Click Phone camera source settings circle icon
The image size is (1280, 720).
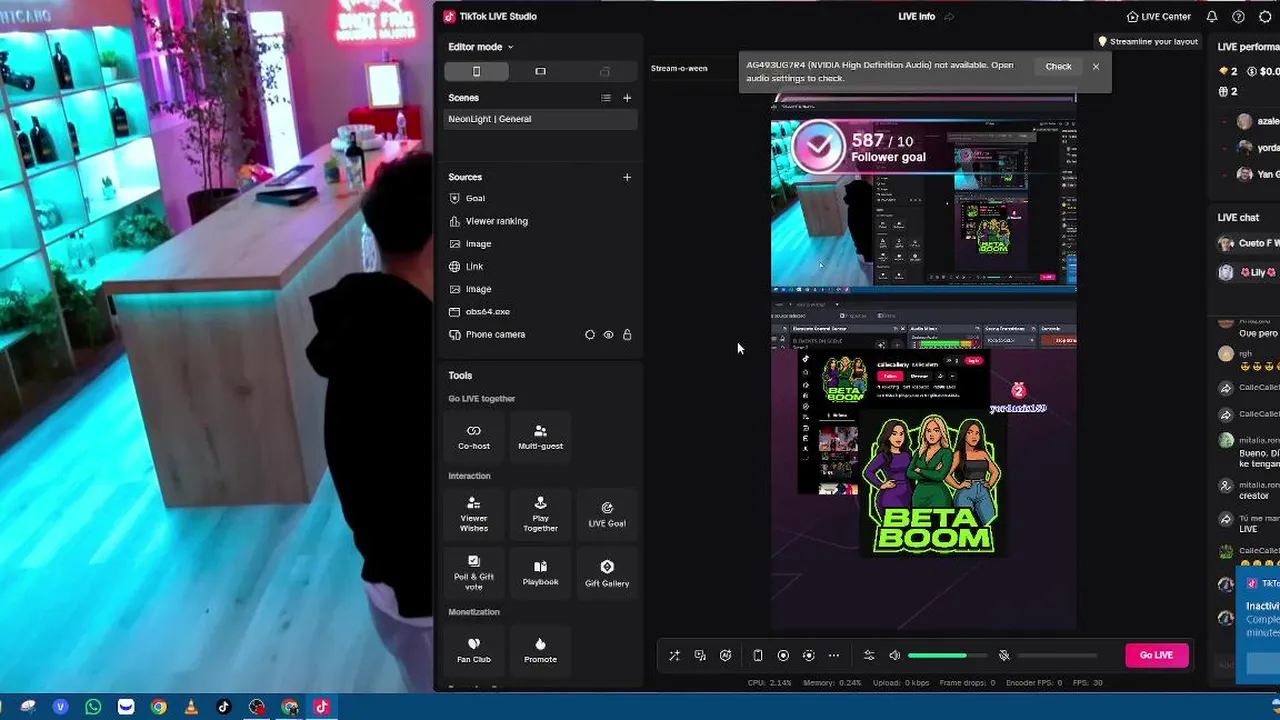point(590,335)
